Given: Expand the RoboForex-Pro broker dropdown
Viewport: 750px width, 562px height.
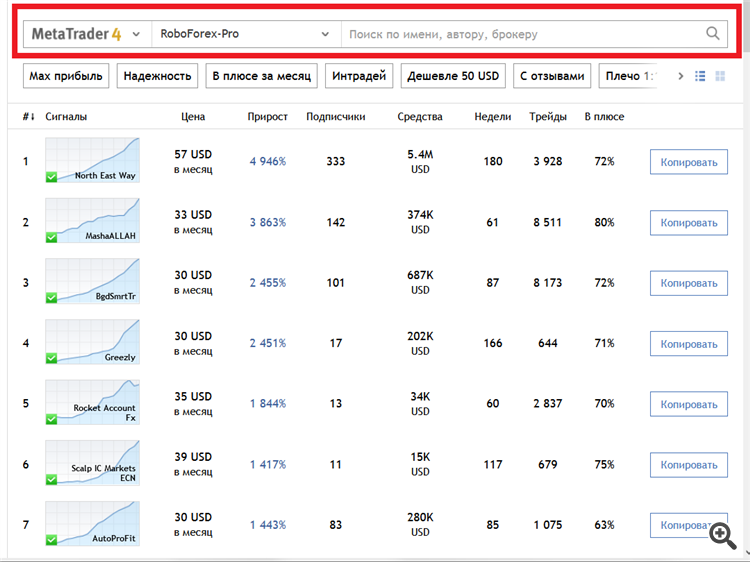Looking at the screenshot, I should click(x=325, y=34).
